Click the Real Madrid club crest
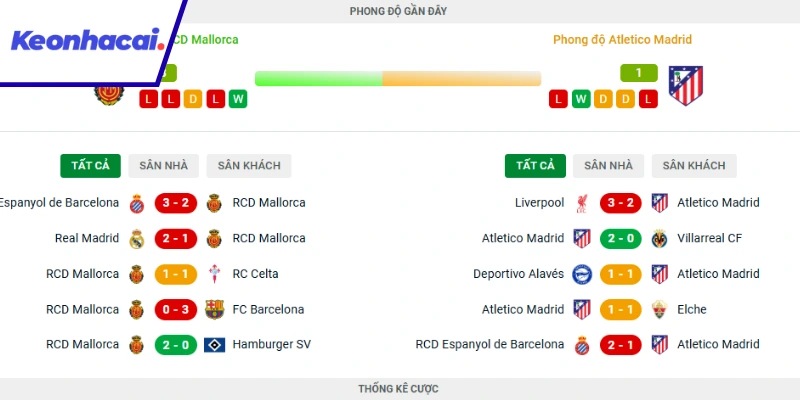The height and width of the screenshot is (400, 800). (x=137, y=238)
